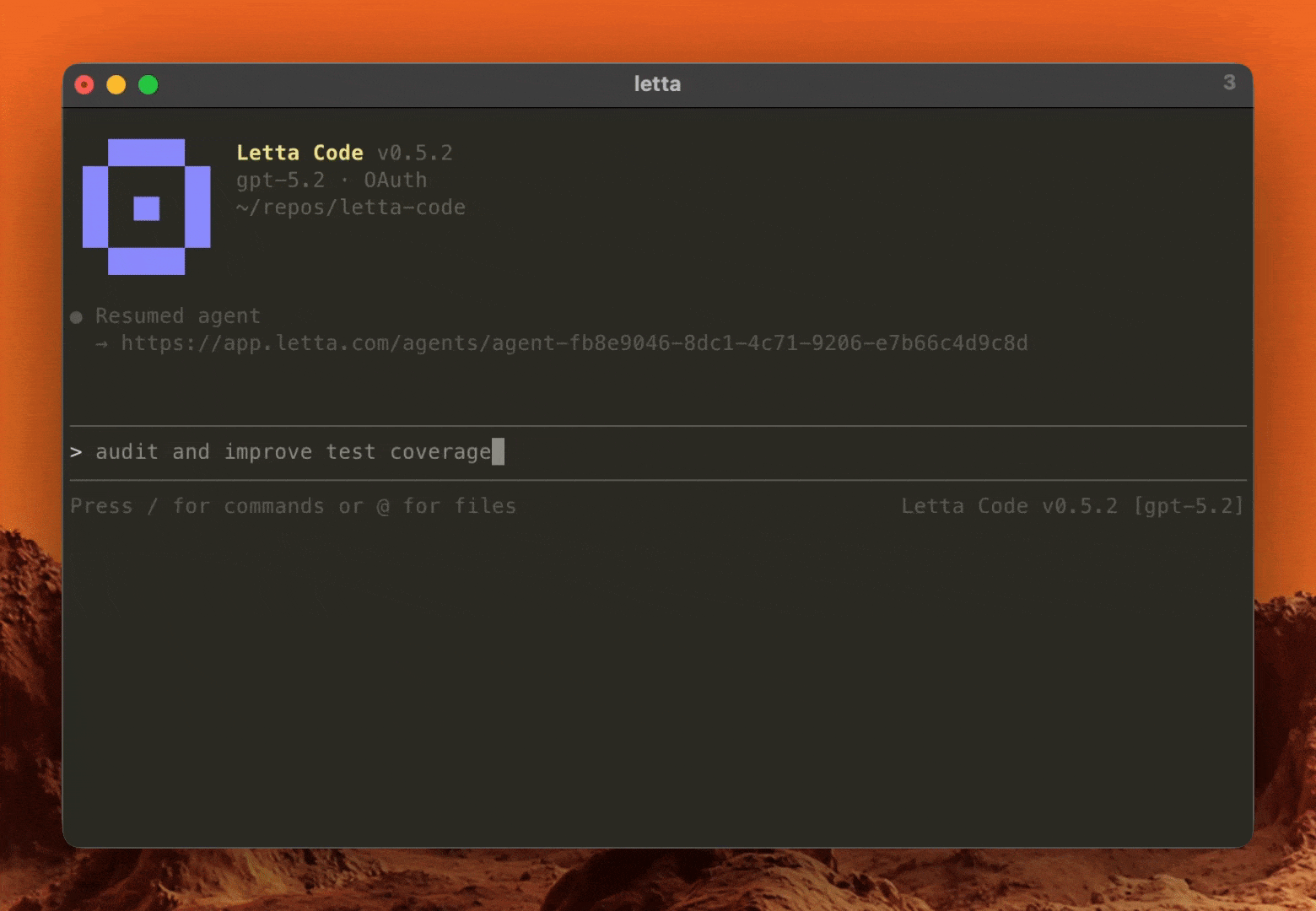Close the letta terminal window

click(84, 84)
